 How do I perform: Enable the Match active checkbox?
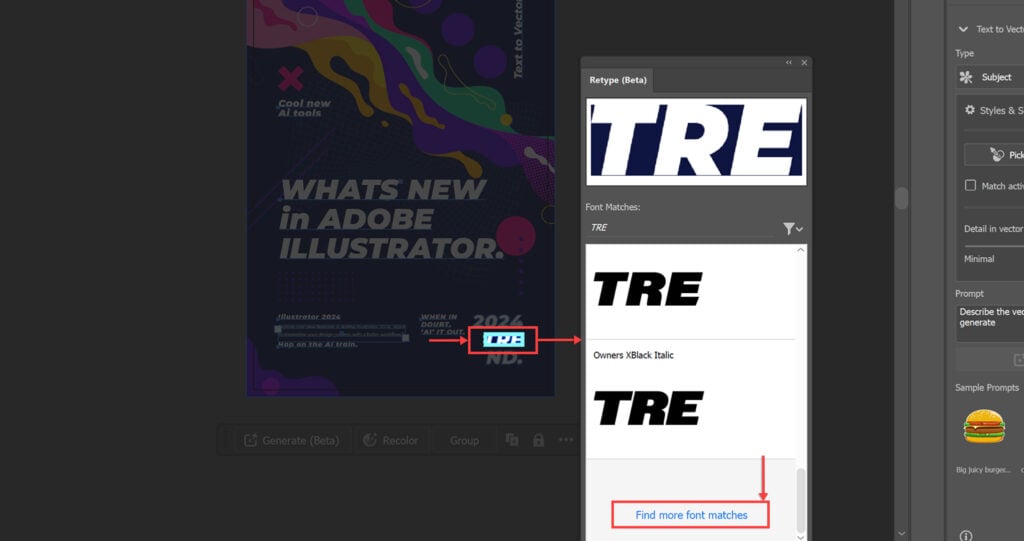(x=970, y=186)
